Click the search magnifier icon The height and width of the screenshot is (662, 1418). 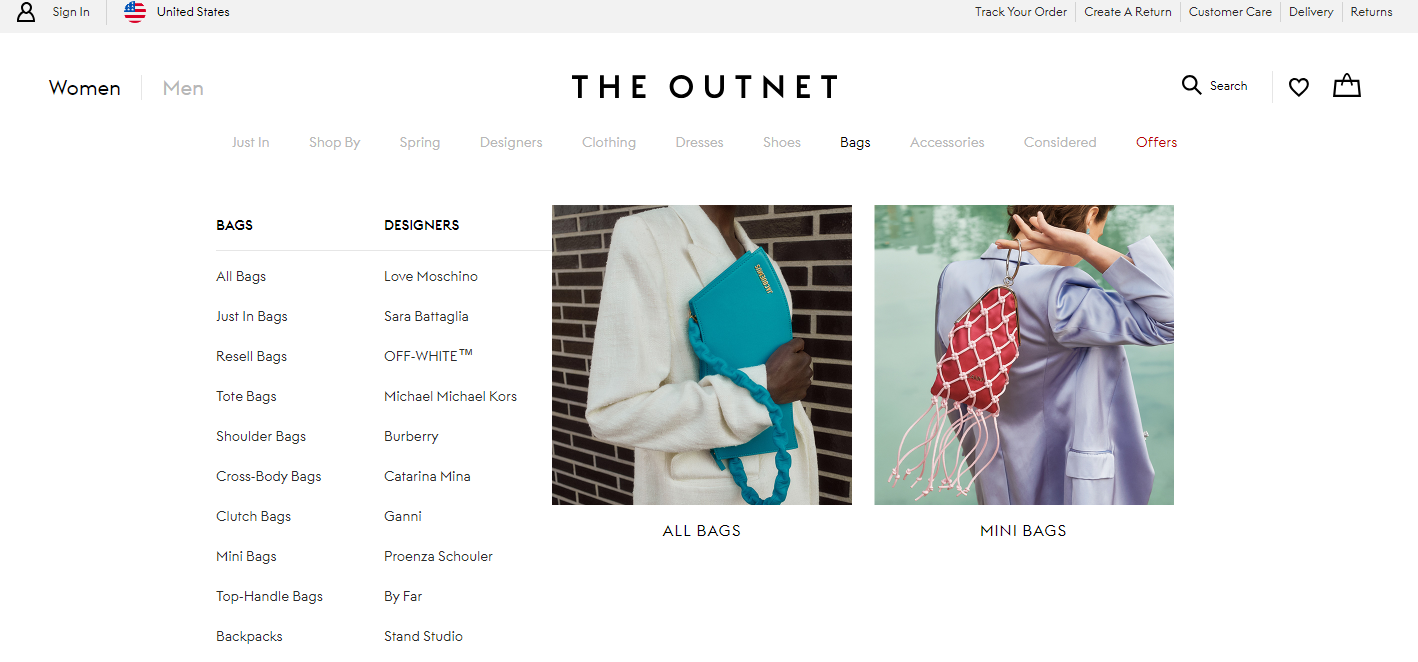(1191, 85)
